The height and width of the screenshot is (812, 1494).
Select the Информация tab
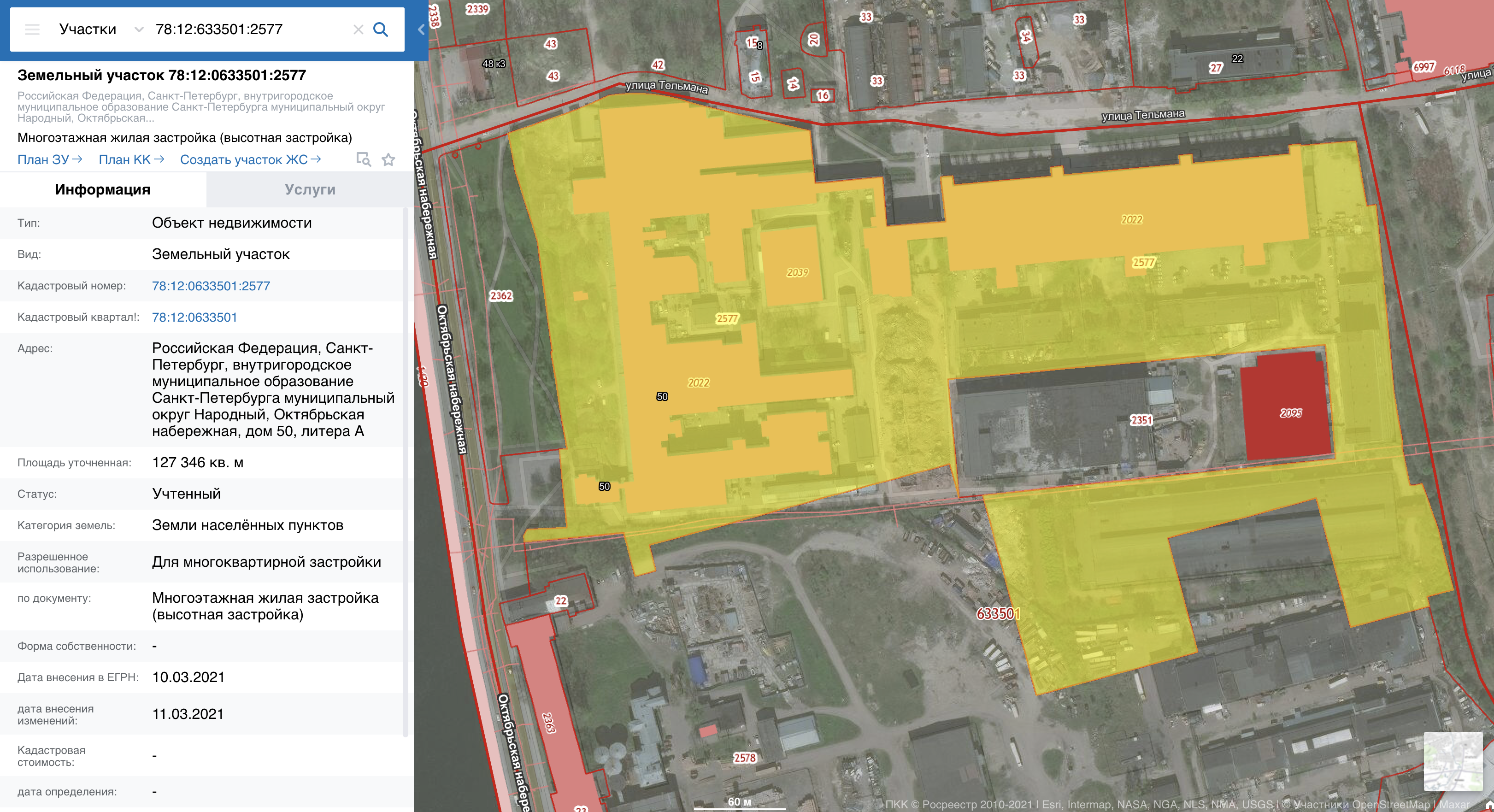pyautogui.click(x=103, y=190)
